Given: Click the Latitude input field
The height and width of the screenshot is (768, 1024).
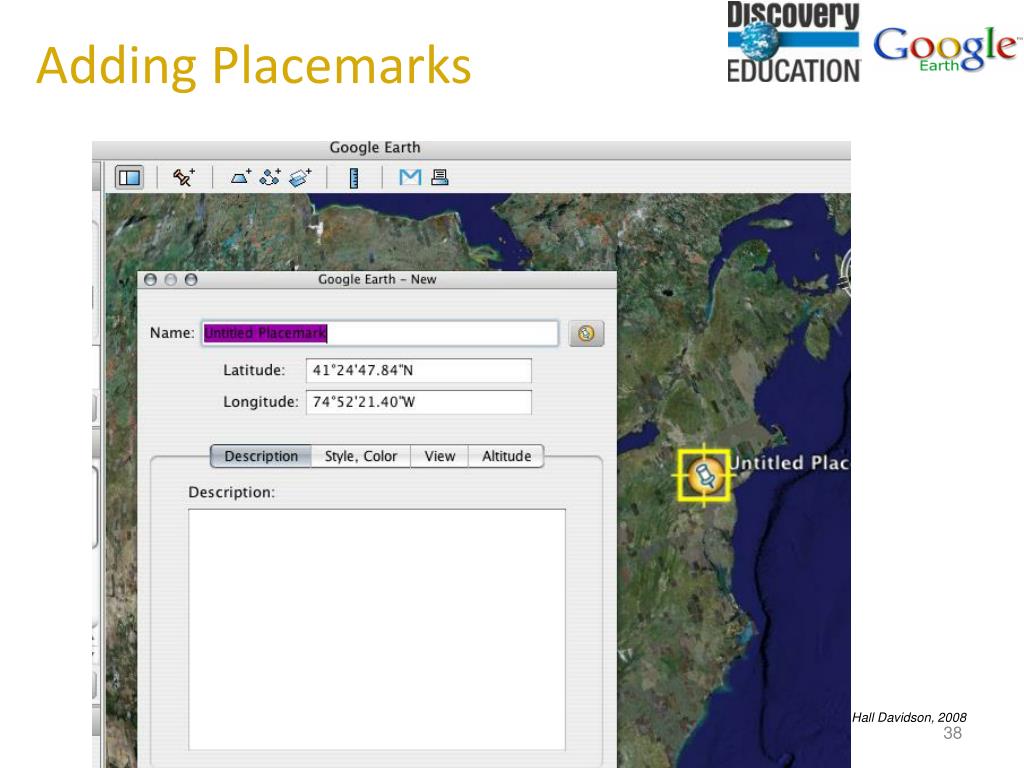Looking at the screenshot, I should [x=419, y=370].
